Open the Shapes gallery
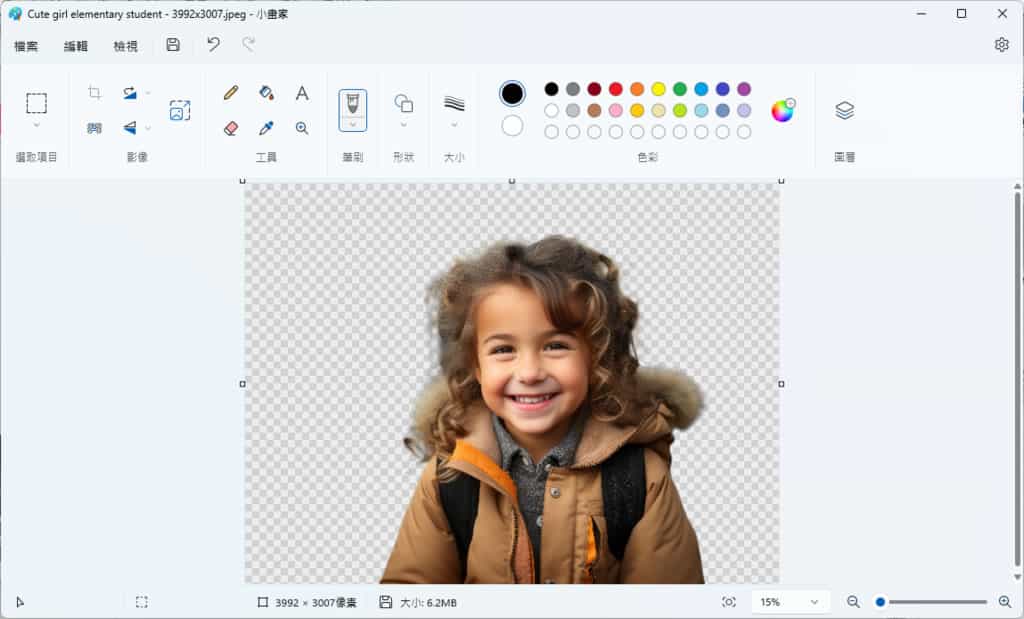Image resolution: width=1024 pixels, height=619 pixels. [404, 103]
